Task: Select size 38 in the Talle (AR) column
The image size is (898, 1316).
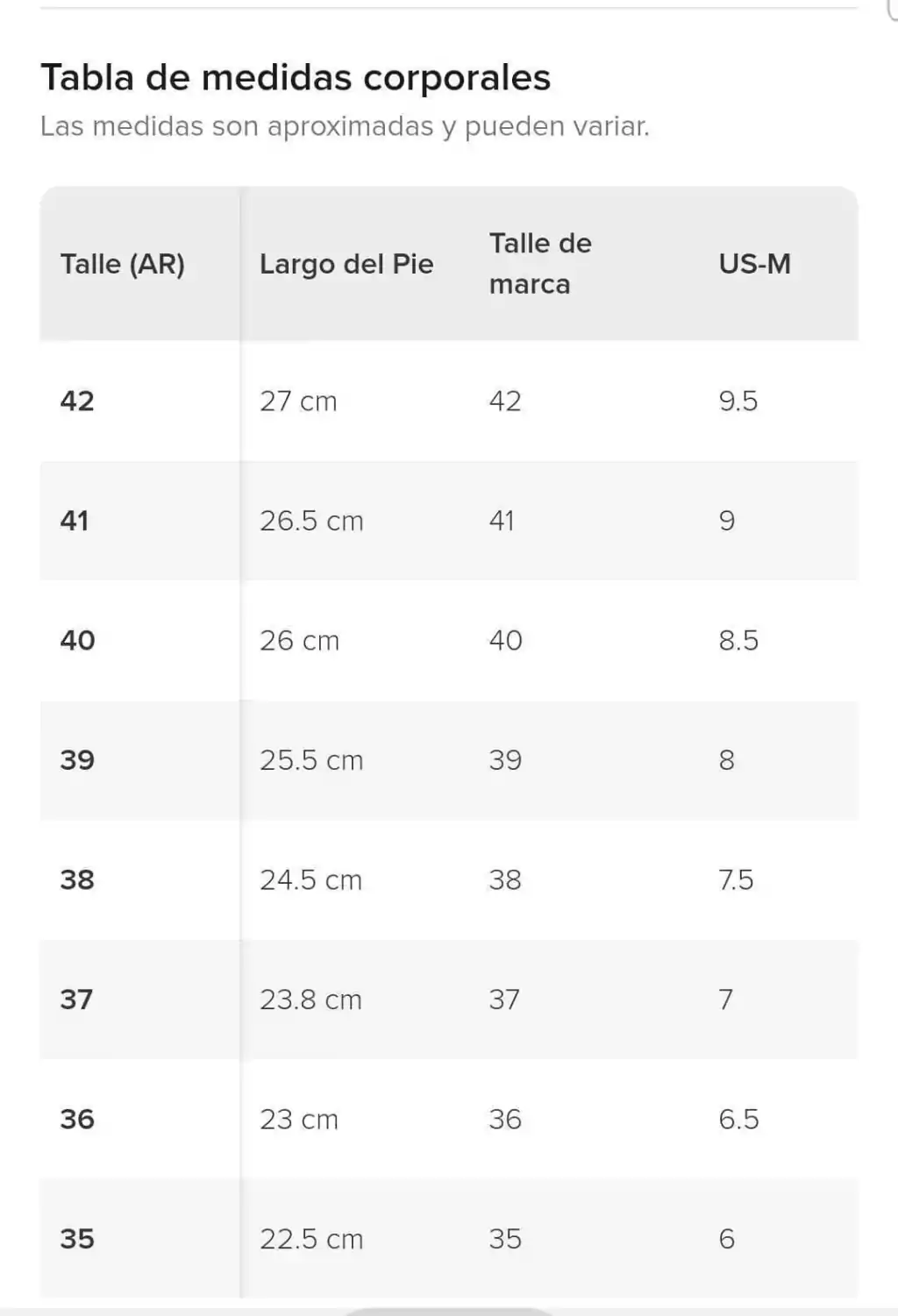Action: pos(77,879)
